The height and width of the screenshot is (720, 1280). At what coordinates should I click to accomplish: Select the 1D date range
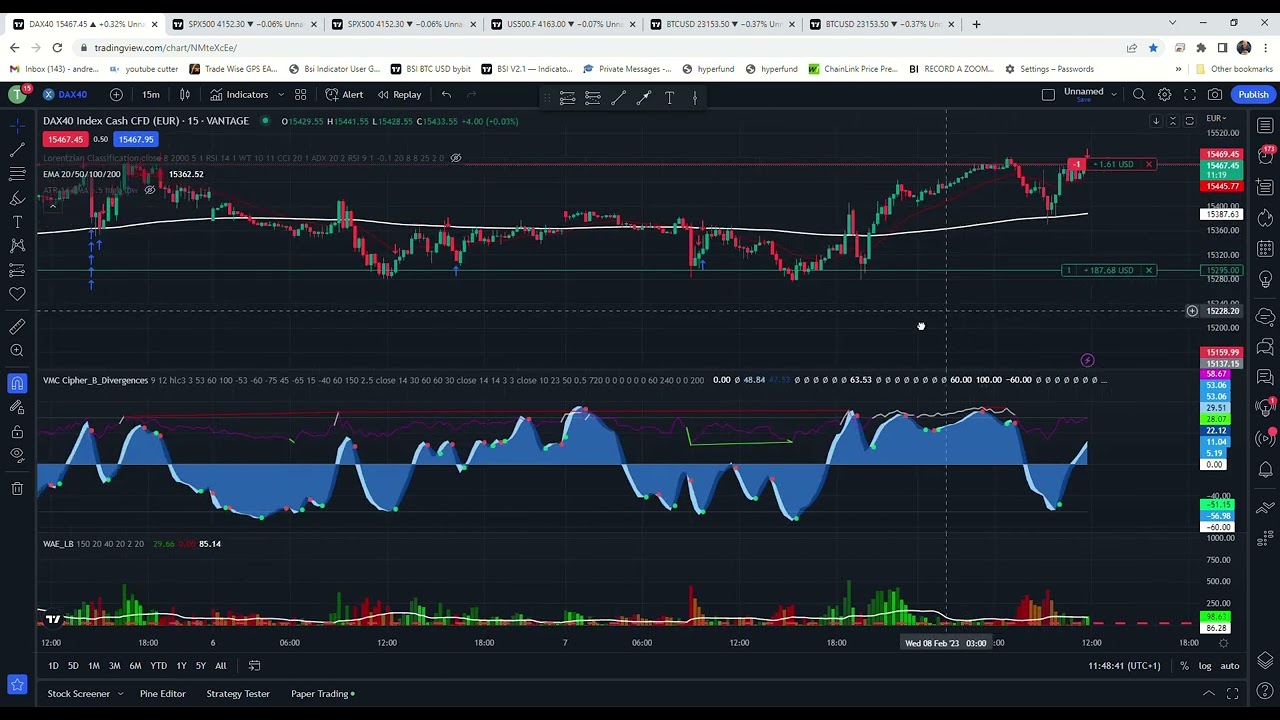click(53, 666)
